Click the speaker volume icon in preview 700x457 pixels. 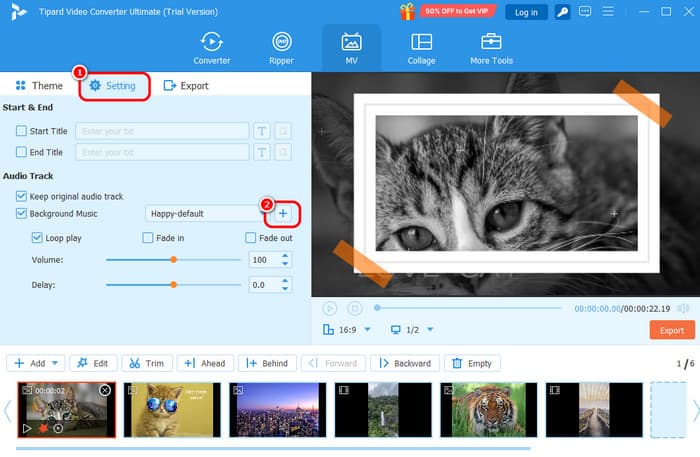683,309
